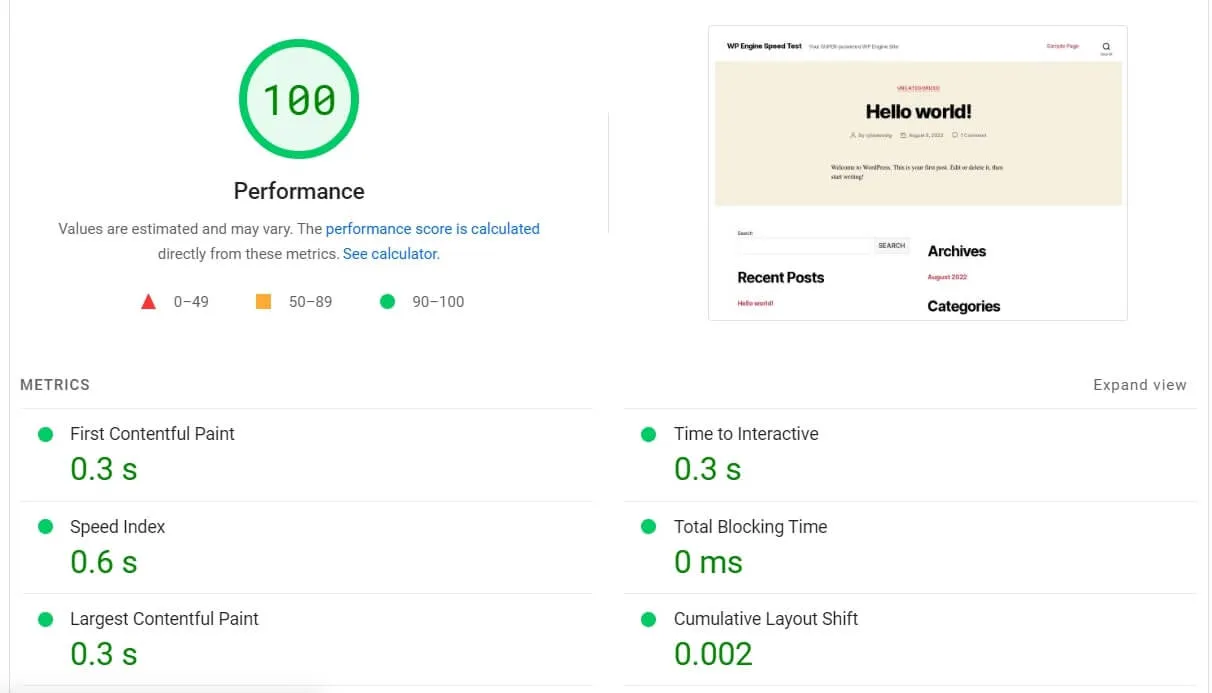
Task: Click Expand view in Metrics section
Action: tap(1140, 385)
